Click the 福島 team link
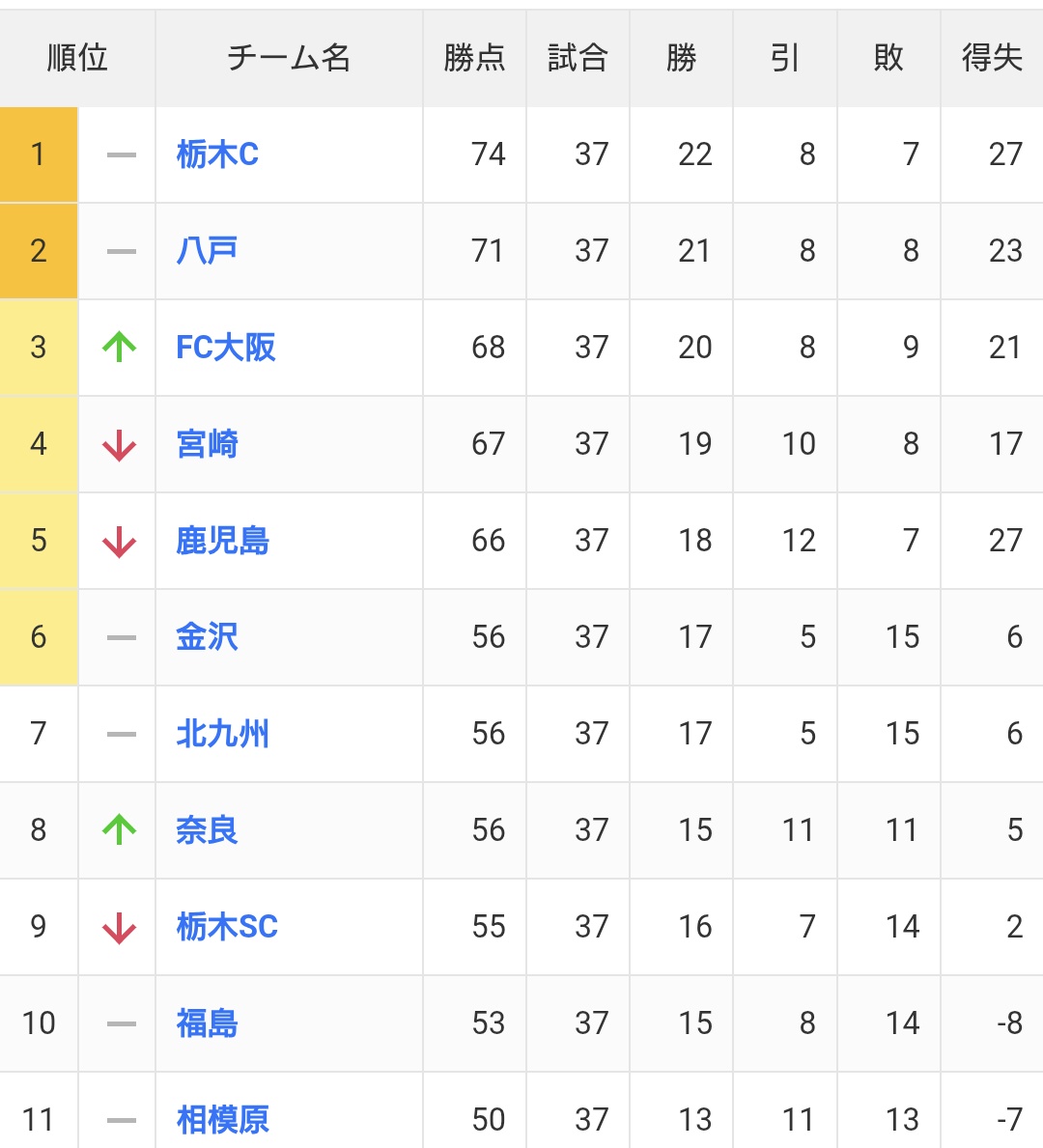Screen dimensions: 1043x1148 click(x=207, y=1023)
